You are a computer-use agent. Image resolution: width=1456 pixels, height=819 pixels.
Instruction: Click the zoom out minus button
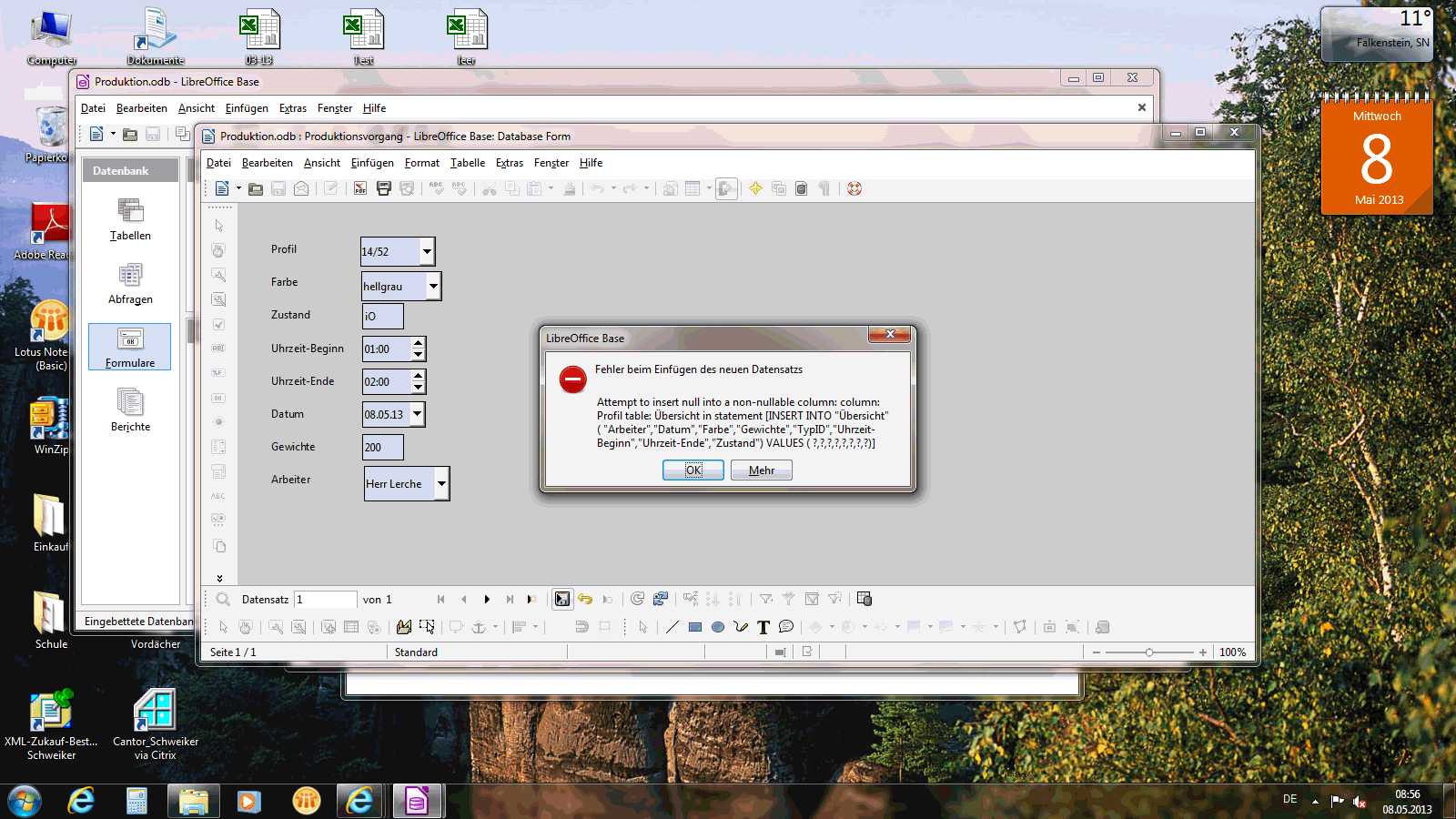1097,652
